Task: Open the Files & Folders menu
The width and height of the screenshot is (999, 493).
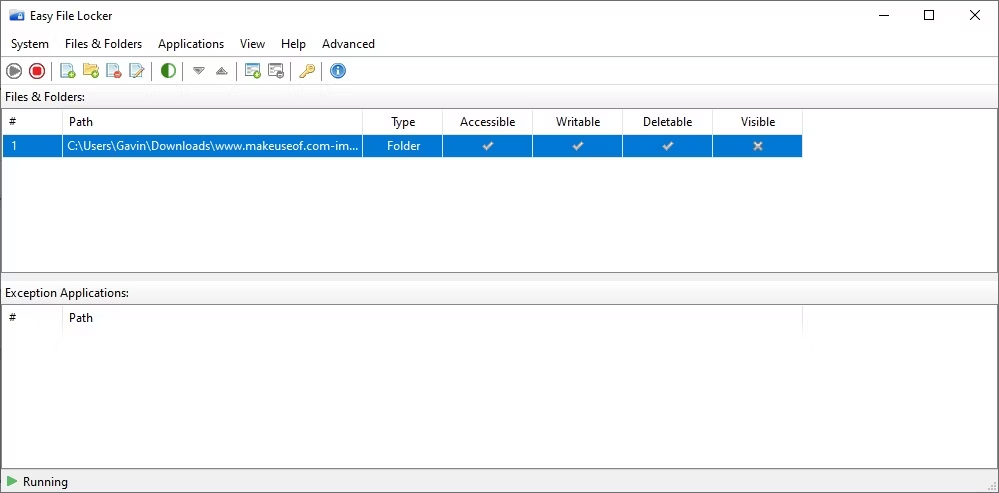Action: [103, 44]
